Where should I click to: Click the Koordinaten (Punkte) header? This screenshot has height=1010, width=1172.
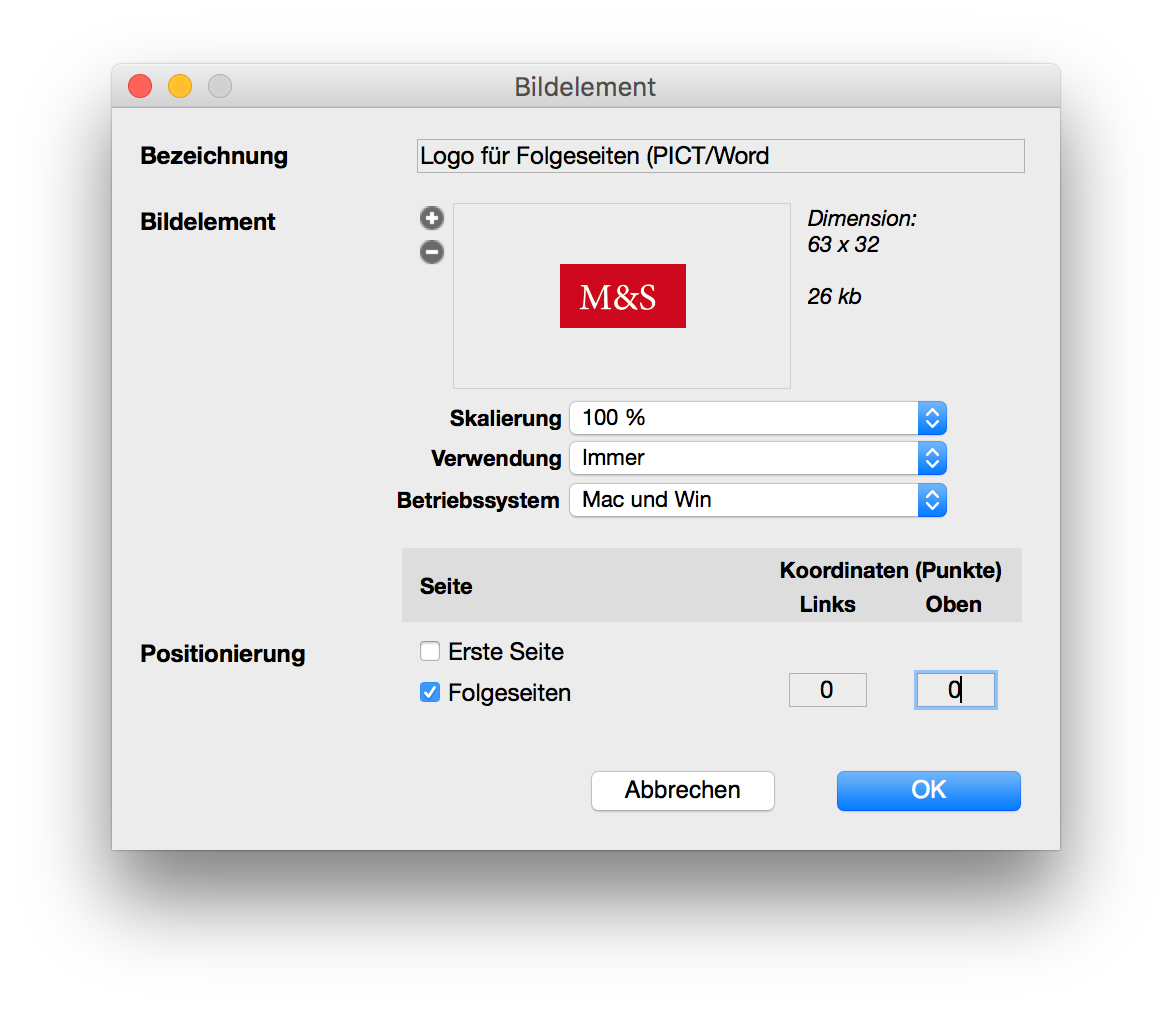[890, 570]
